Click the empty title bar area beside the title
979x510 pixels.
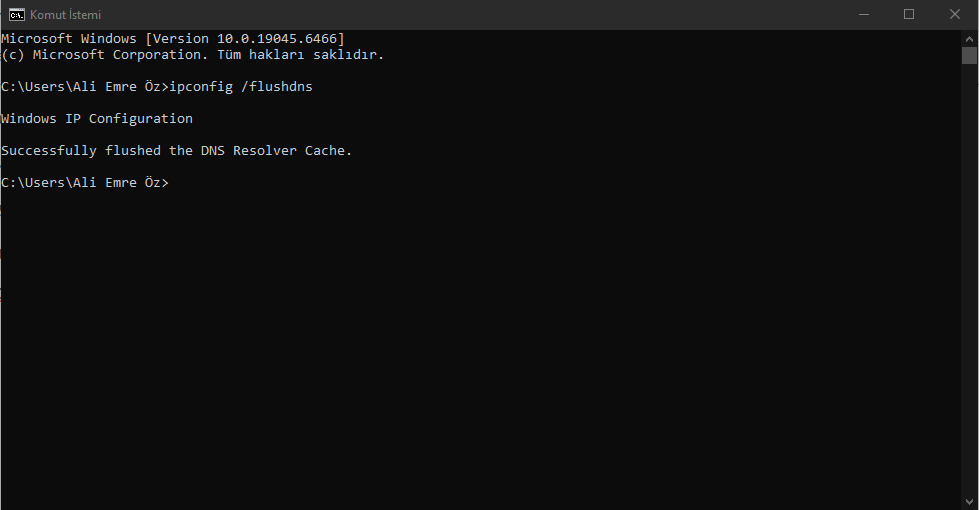pyautogui.click(x=450, y=14)
